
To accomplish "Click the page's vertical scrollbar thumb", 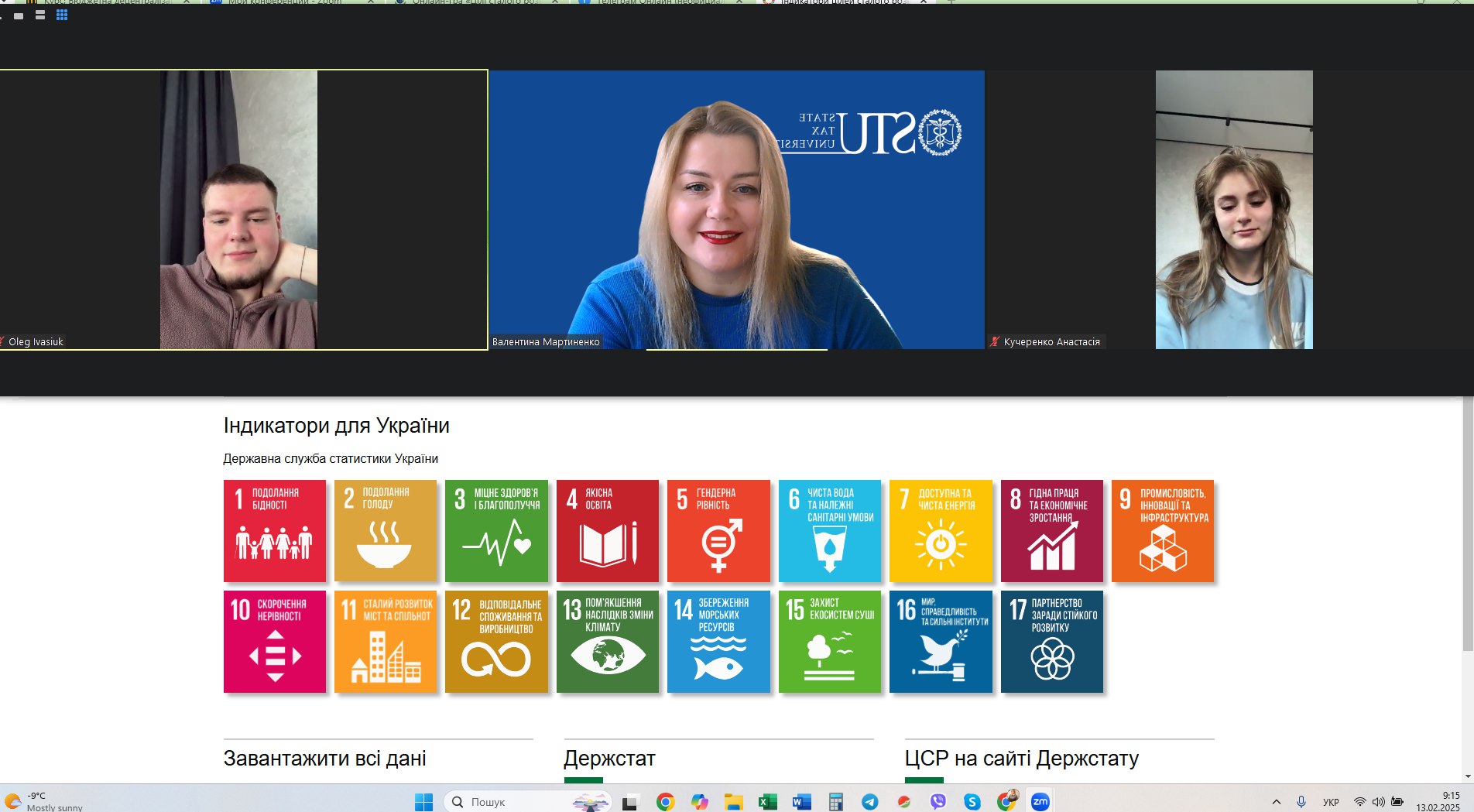I will [1467, 525].
